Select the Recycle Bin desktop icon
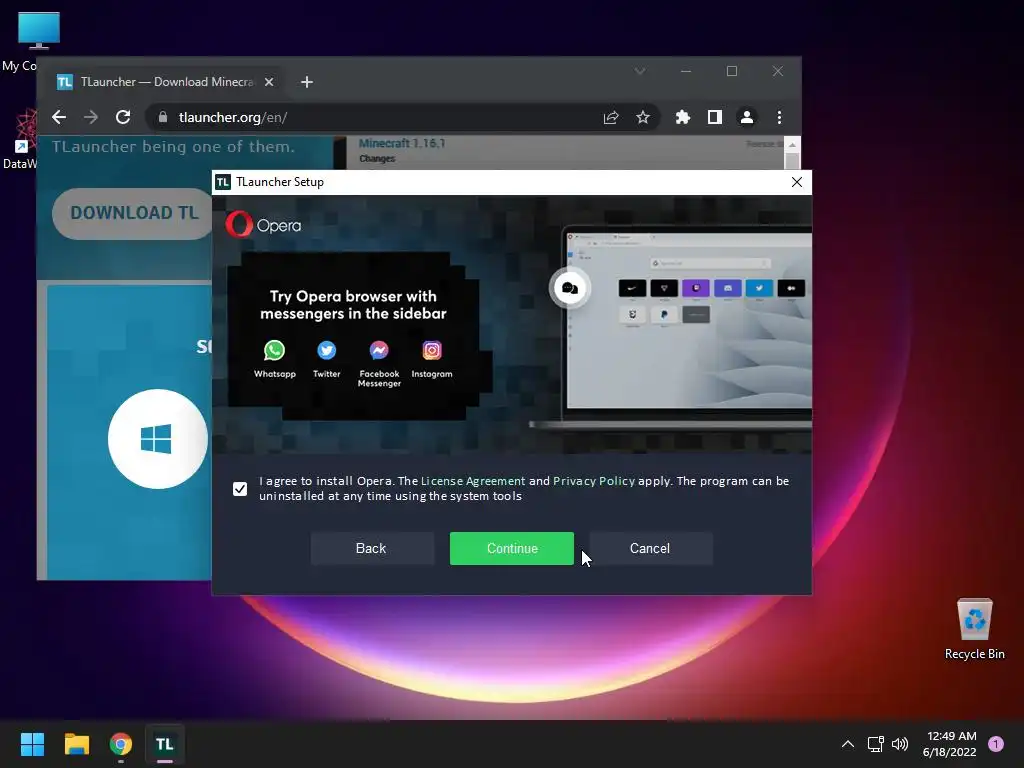The image size is (1024, 768). tap(974, 630)
